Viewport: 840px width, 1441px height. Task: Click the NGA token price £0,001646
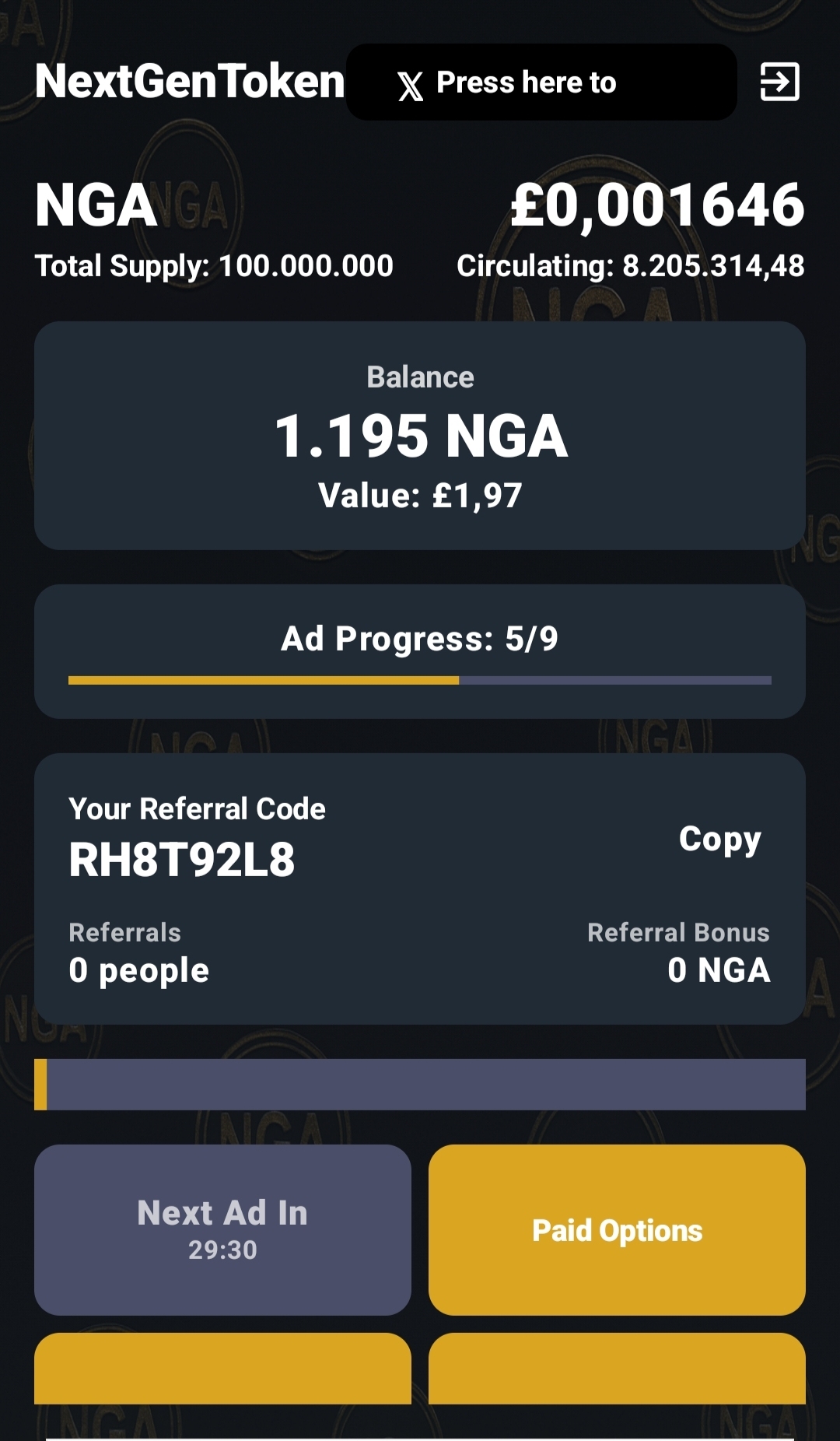[657, 205]
